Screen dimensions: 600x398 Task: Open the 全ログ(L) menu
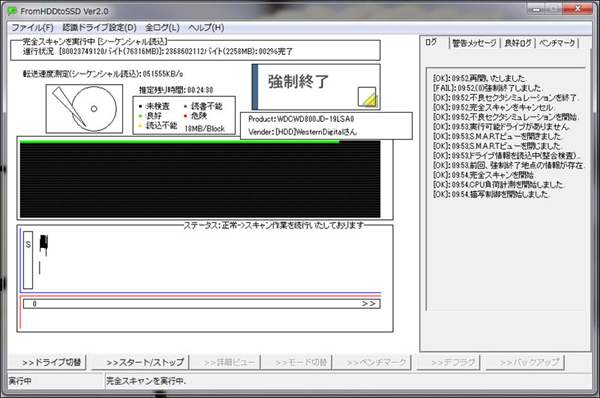tap(162, 28)
